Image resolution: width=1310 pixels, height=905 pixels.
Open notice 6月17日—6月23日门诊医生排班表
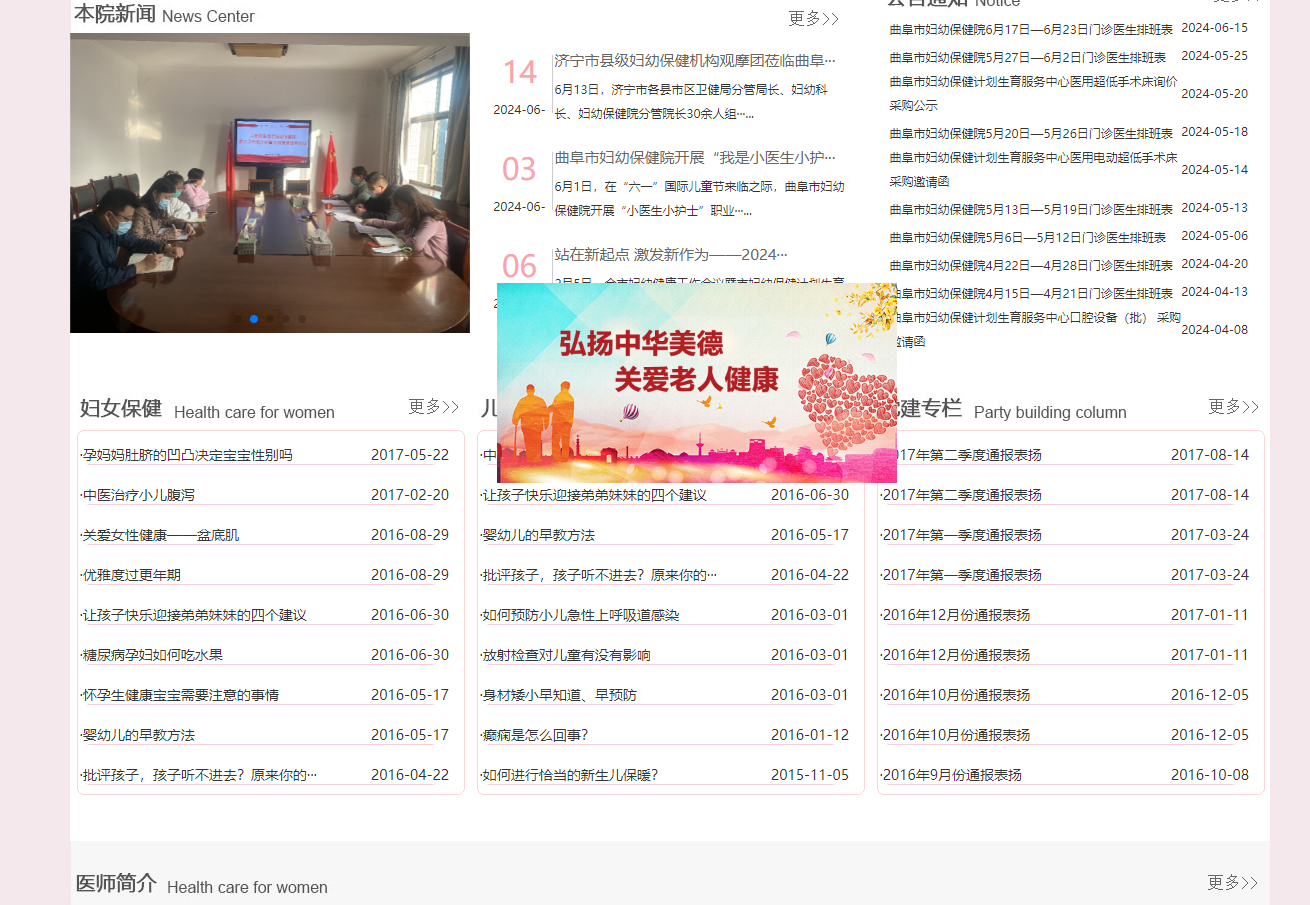1031,29
